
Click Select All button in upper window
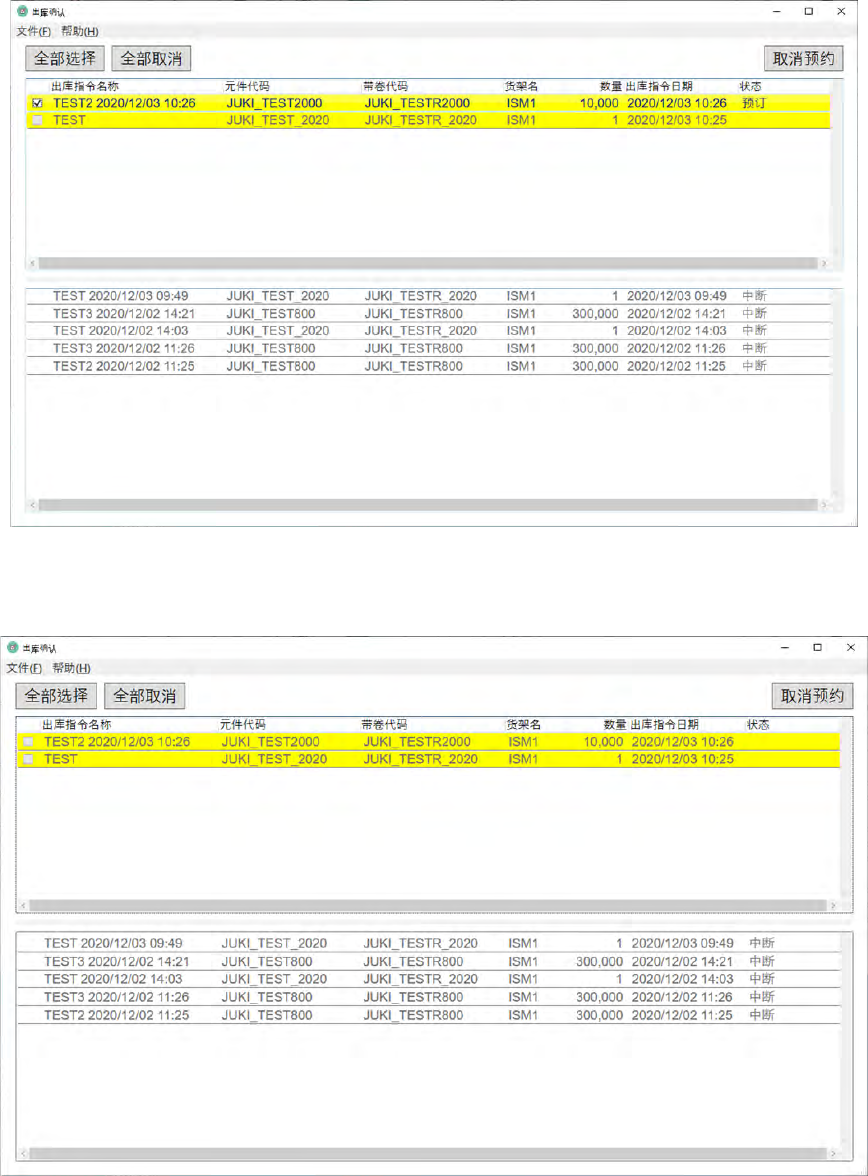click(65, 58)
